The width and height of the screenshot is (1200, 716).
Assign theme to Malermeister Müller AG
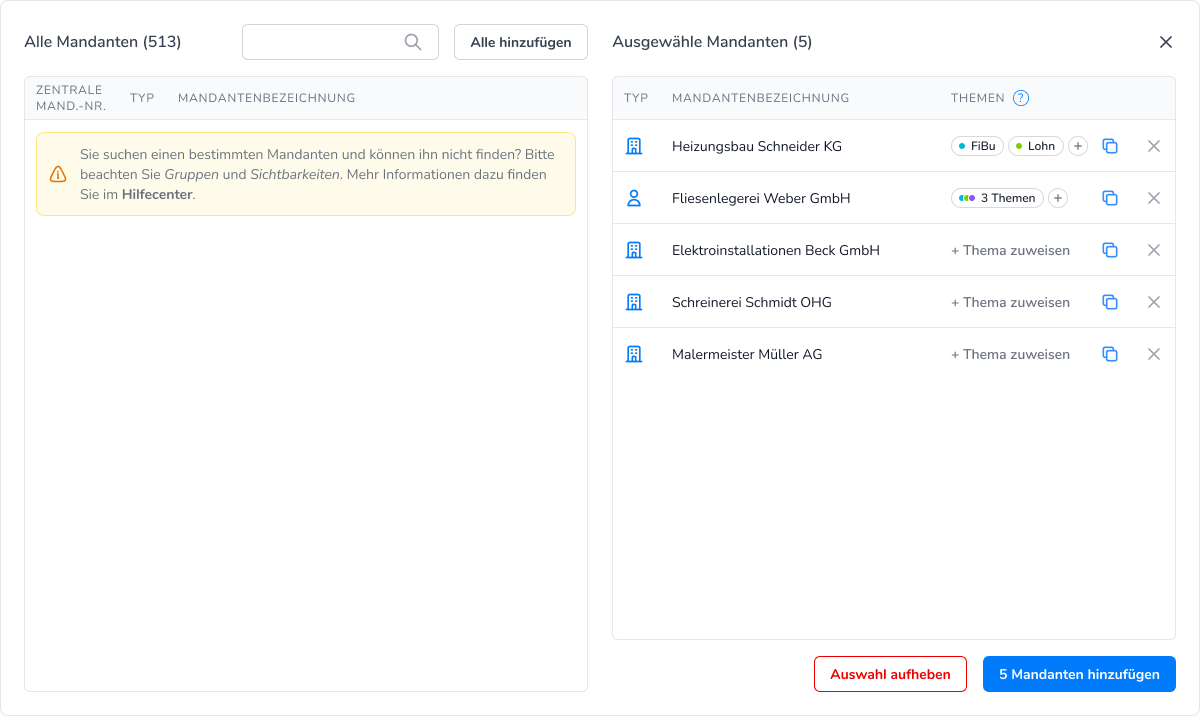(1010, 354)
